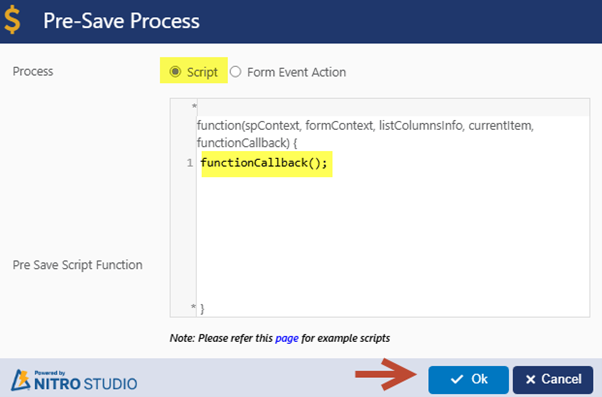Click the X icon on Cancel button
This screenshot has width=602, height=397.
(x=531, y=380)
